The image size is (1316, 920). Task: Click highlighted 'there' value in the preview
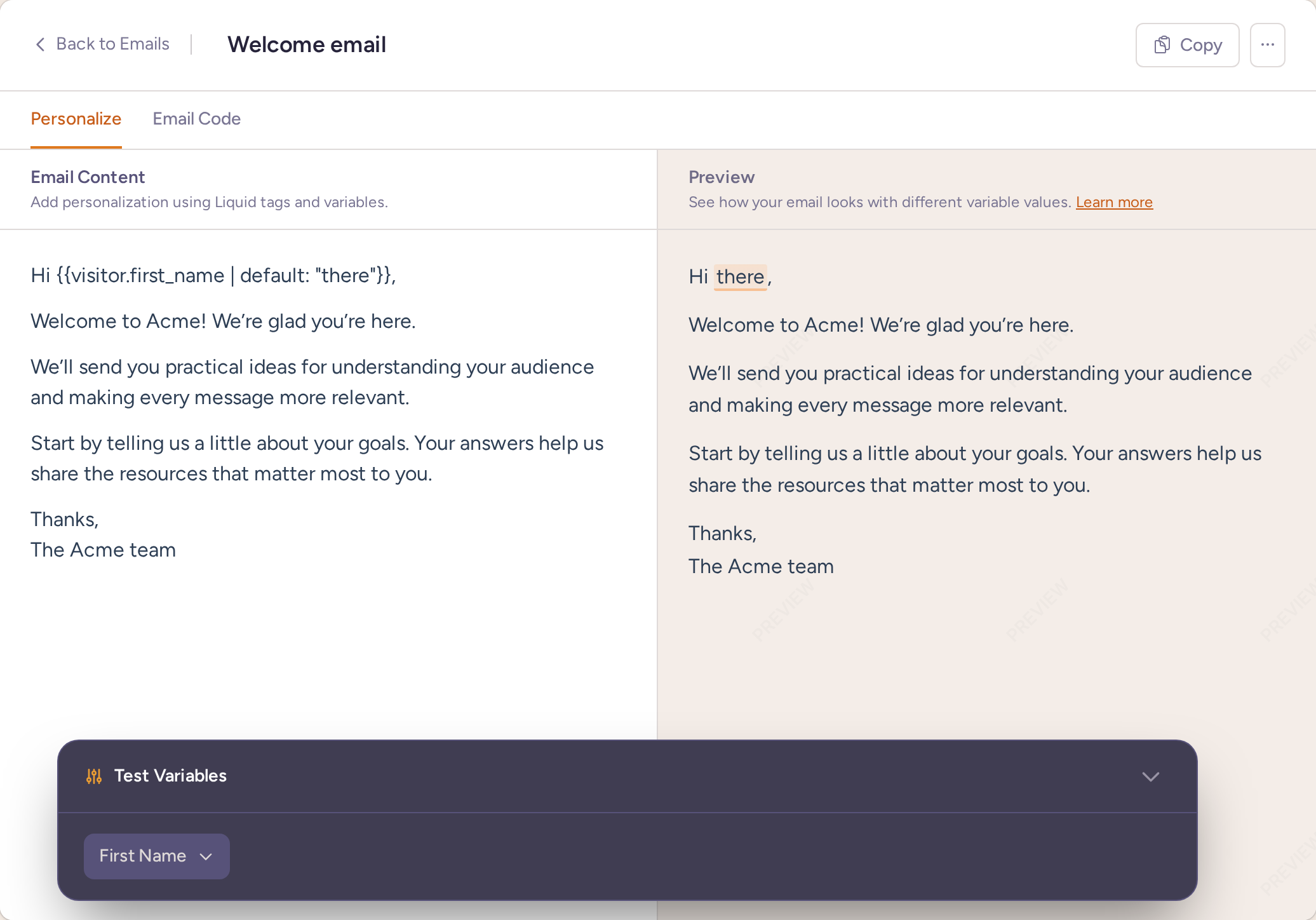741,277
